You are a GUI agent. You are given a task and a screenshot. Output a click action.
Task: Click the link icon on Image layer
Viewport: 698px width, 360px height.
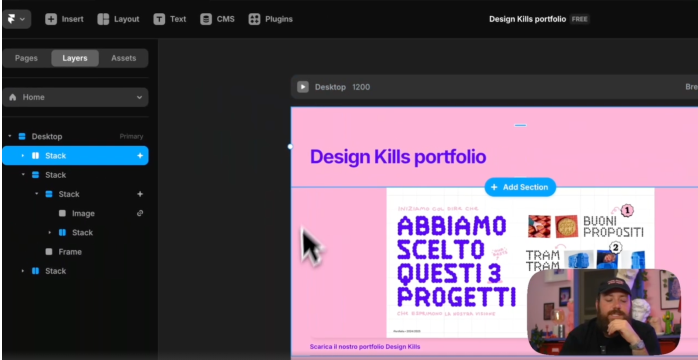[x=140, y=213]
